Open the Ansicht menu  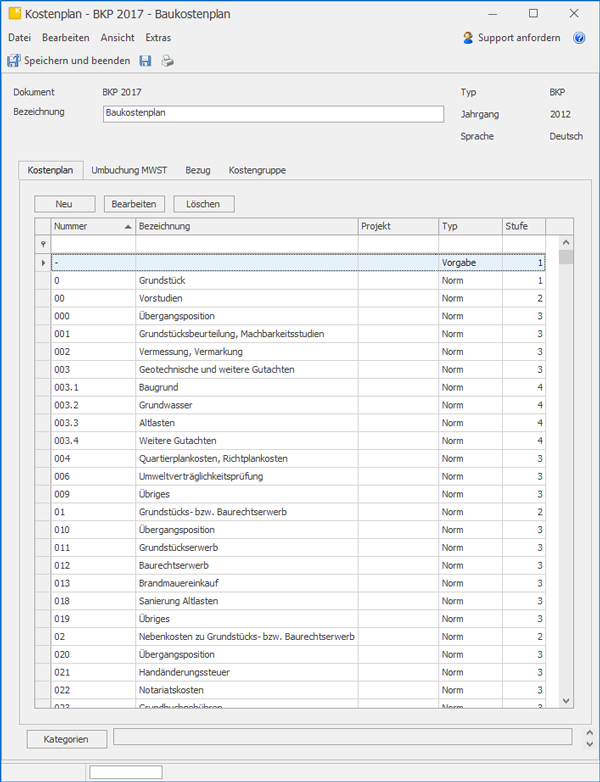(x=118, y=38)
